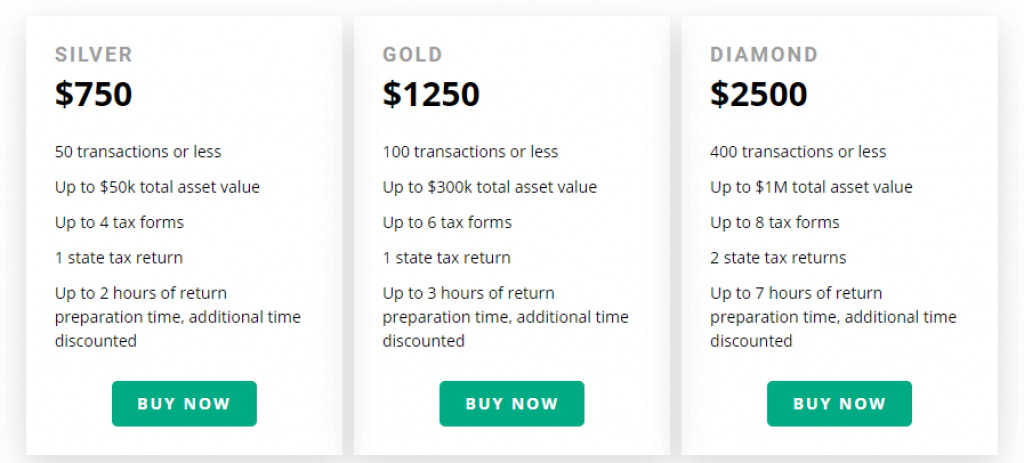1024x463 pixels.
Task: Click the $1250 price text
Action: pos(431,94)
